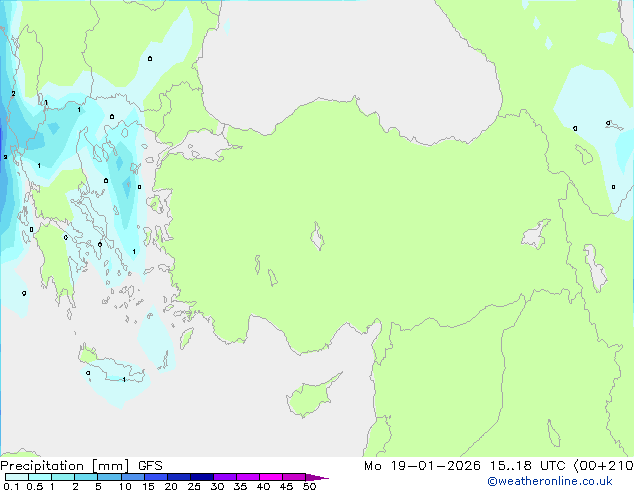Click the 10–15 mm legend color swatch

pos(132,477)
